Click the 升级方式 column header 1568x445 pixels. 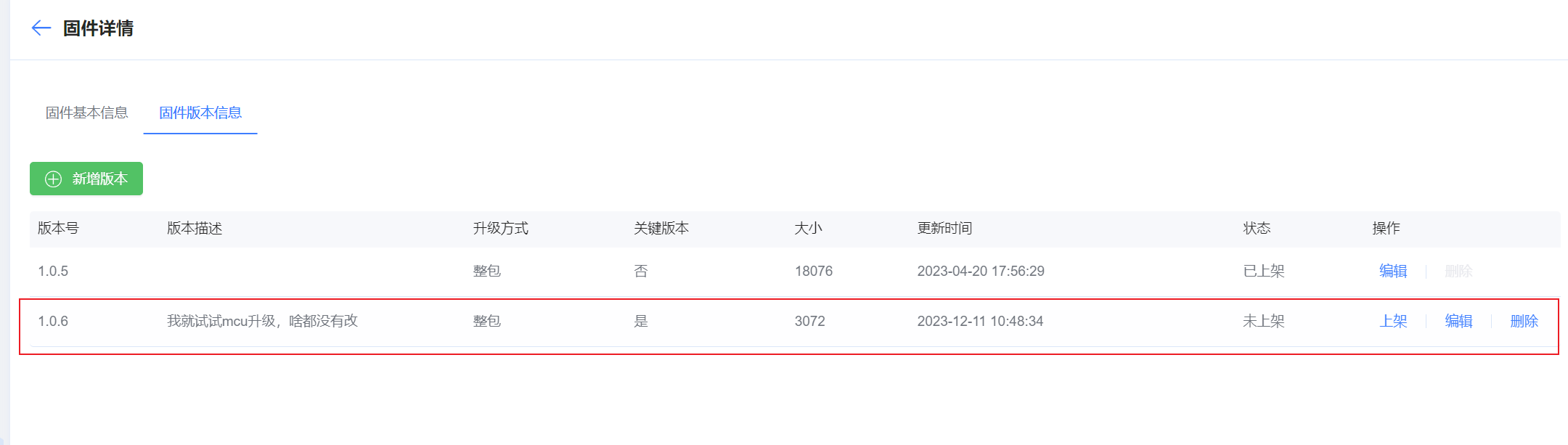tap(501, 228)
